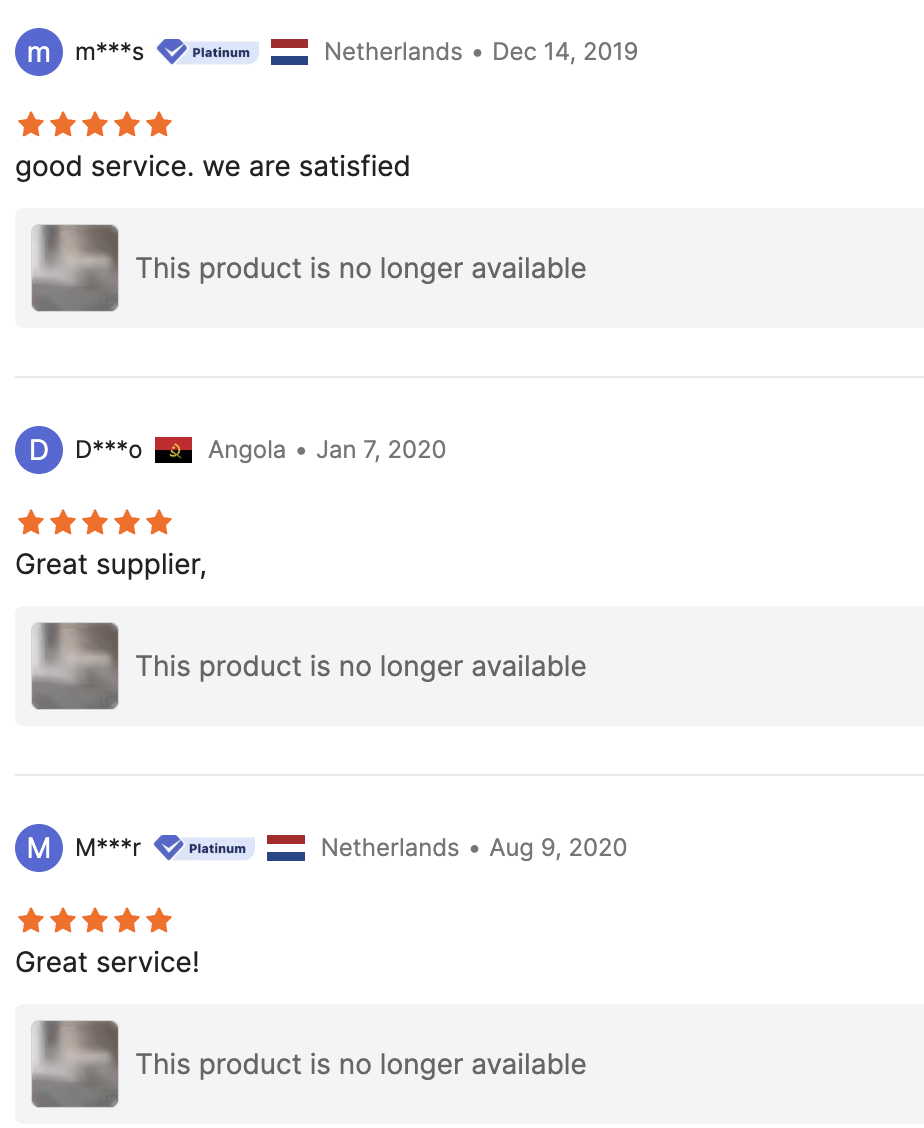This screenshot has width=924, height=1128.
Task: Click the uppercase M avatar for M***r
Action: coord(39,848)
